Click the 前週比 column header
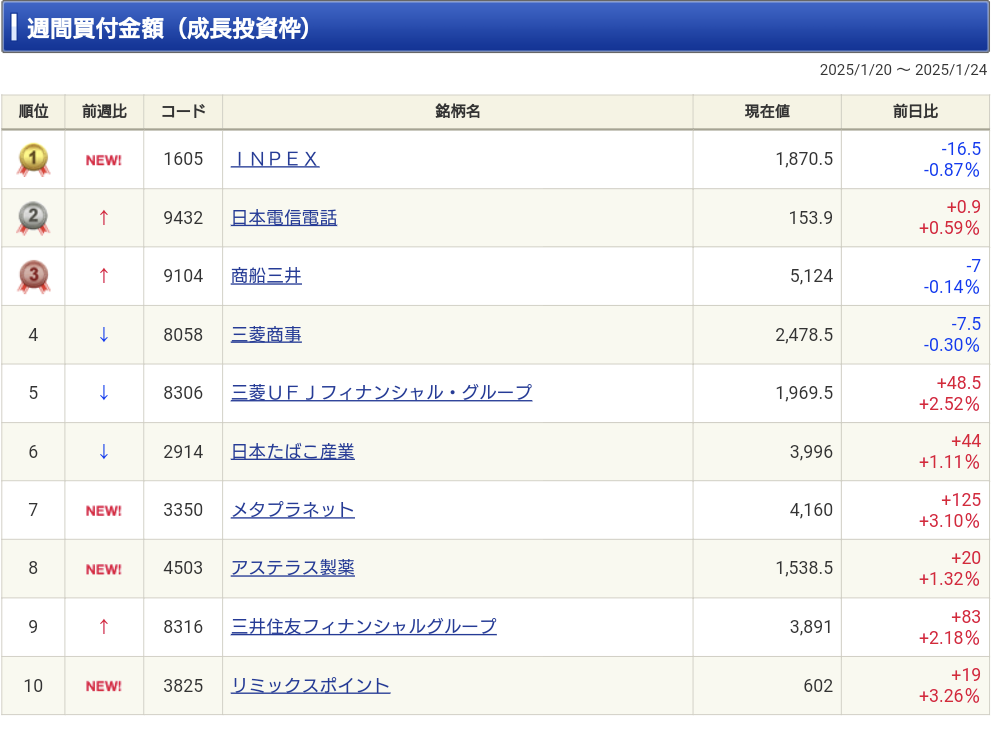The height and width of the screenshot is (732, 996). 104,112
